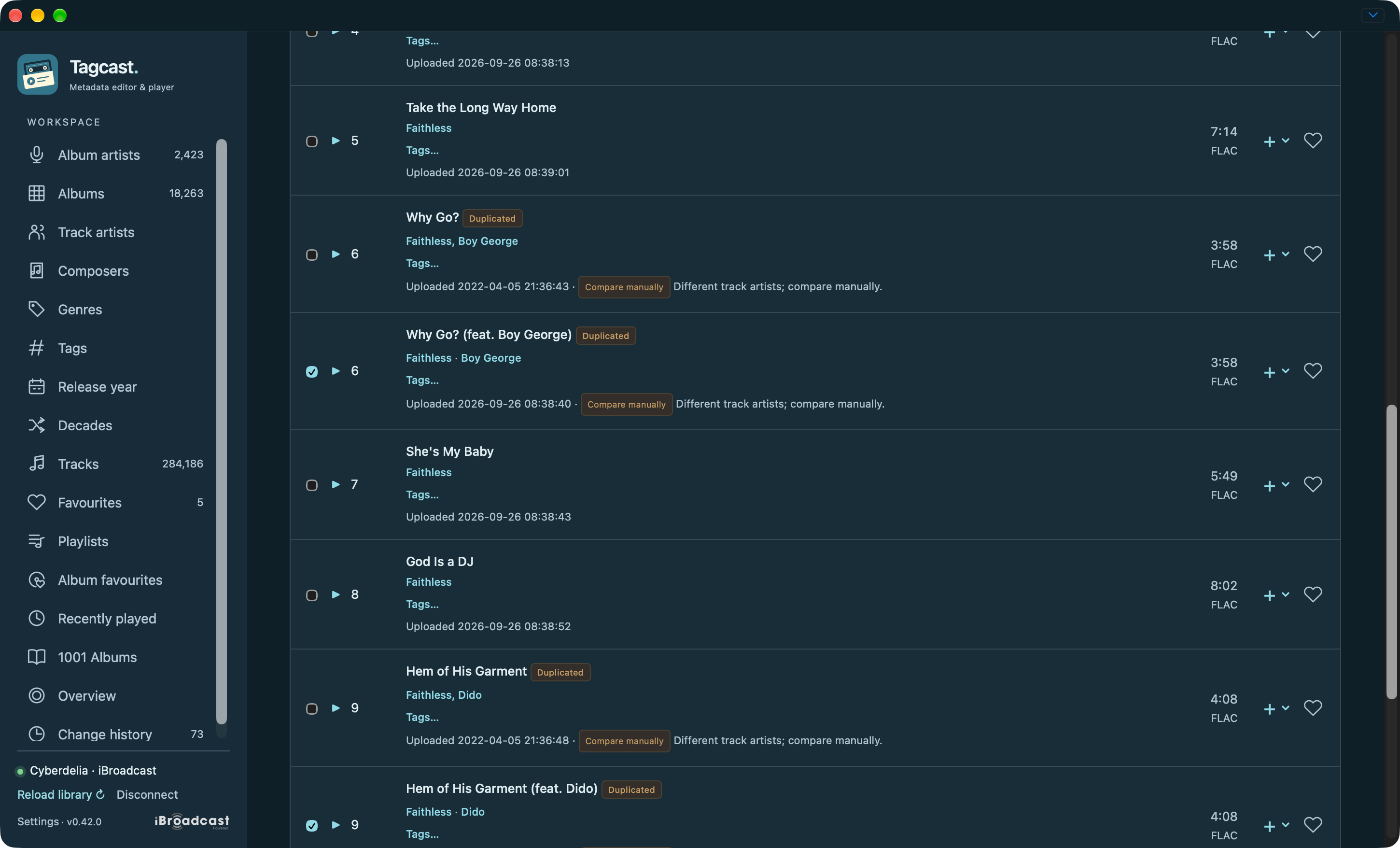Favourite the Take the Long Way Home track
This screenshot has width=1400, height=848.
coord(1313,141)
